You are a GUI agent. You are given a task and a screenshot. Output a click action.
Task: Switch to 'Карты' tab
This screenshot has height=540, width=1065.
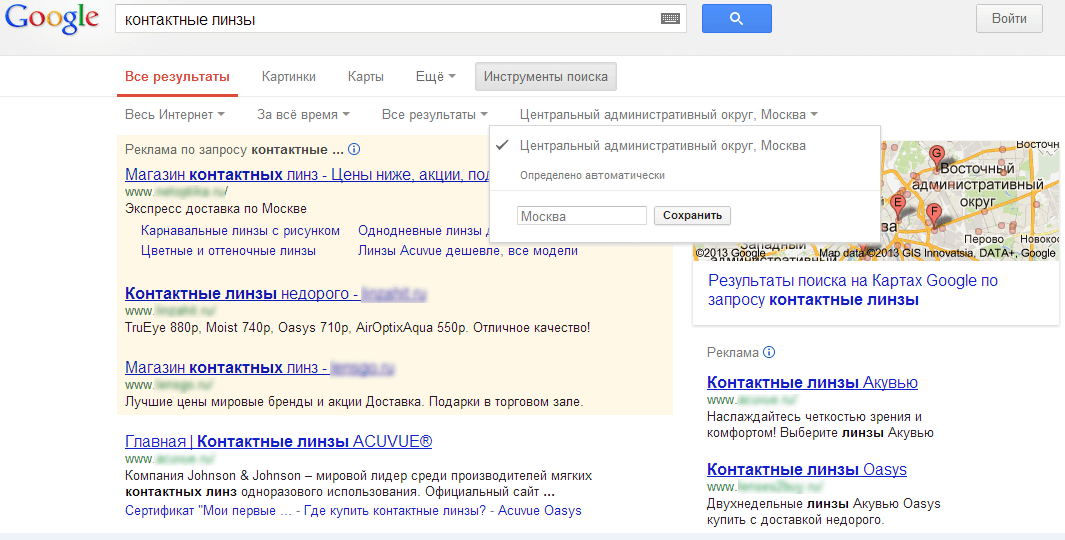point(365,77)
